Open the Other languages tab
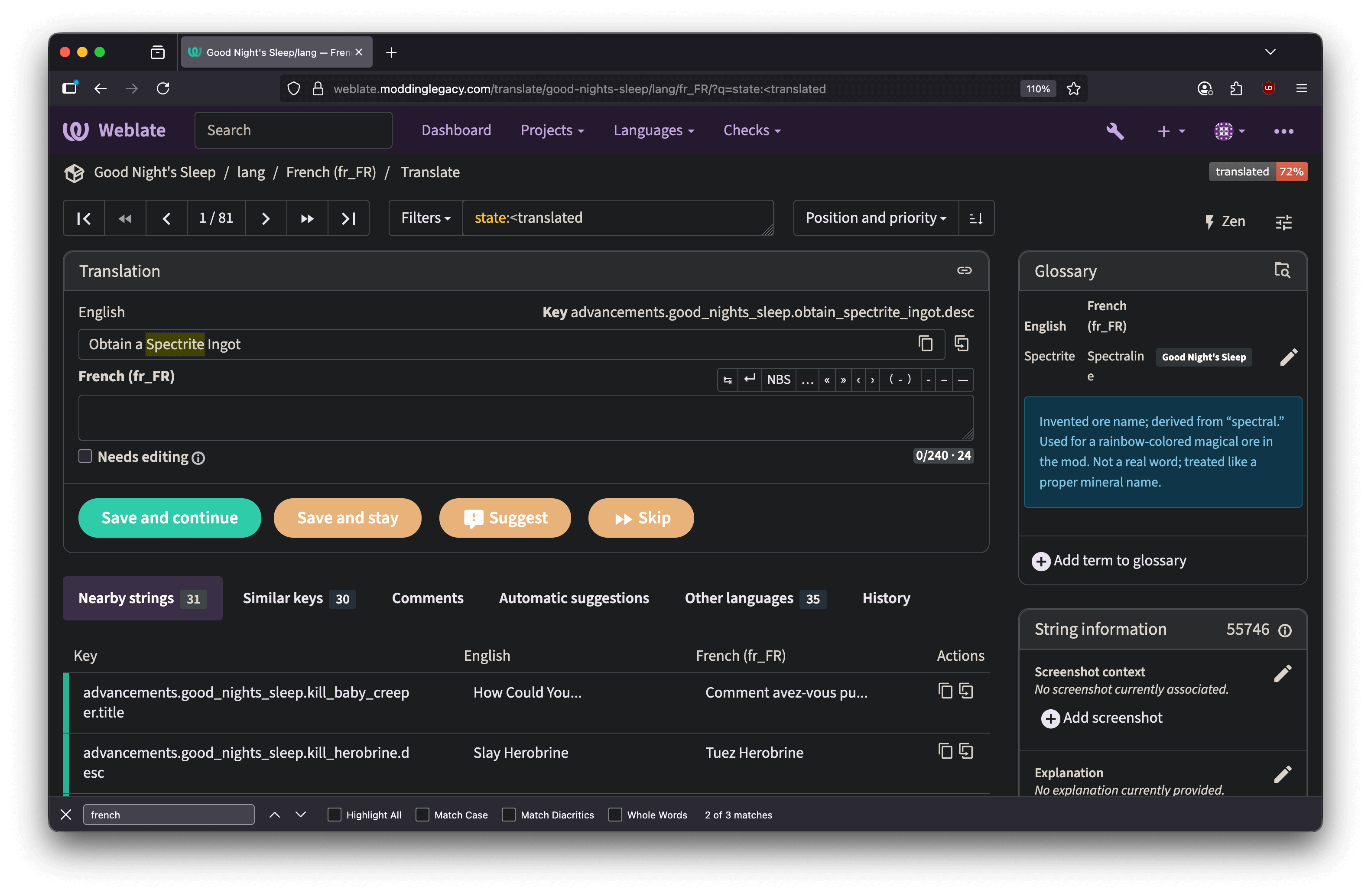This screenshot has height=896, width=1371. tap(755, 598)
